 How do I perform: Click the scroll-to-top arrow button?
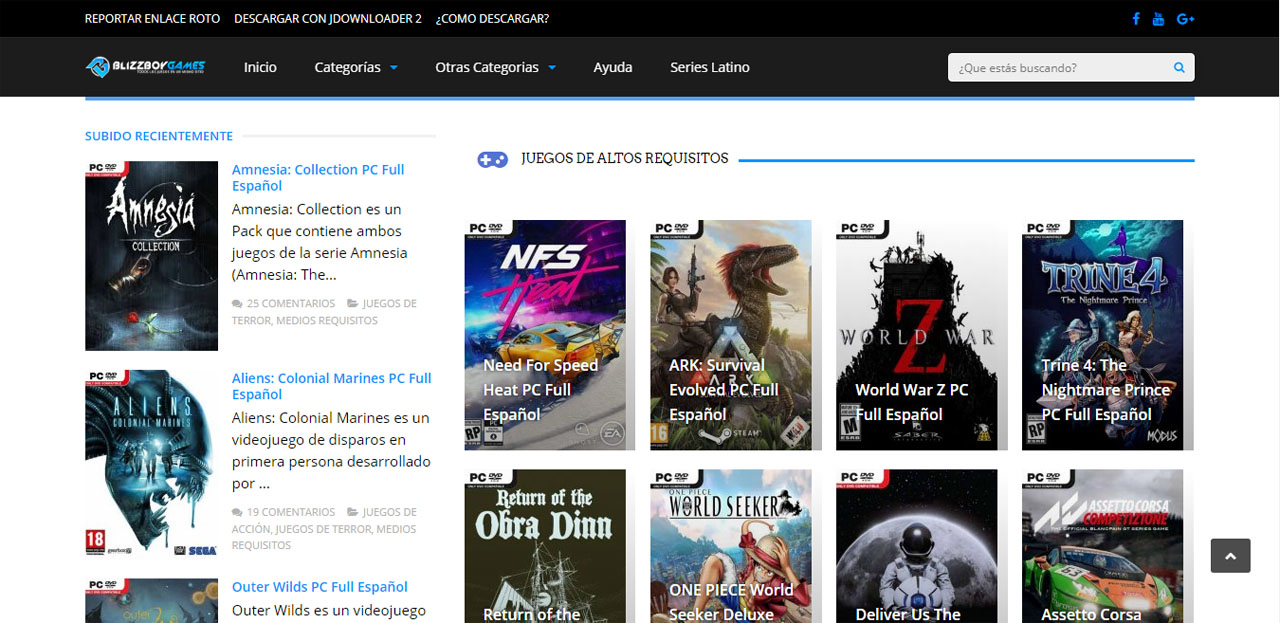1230,556
